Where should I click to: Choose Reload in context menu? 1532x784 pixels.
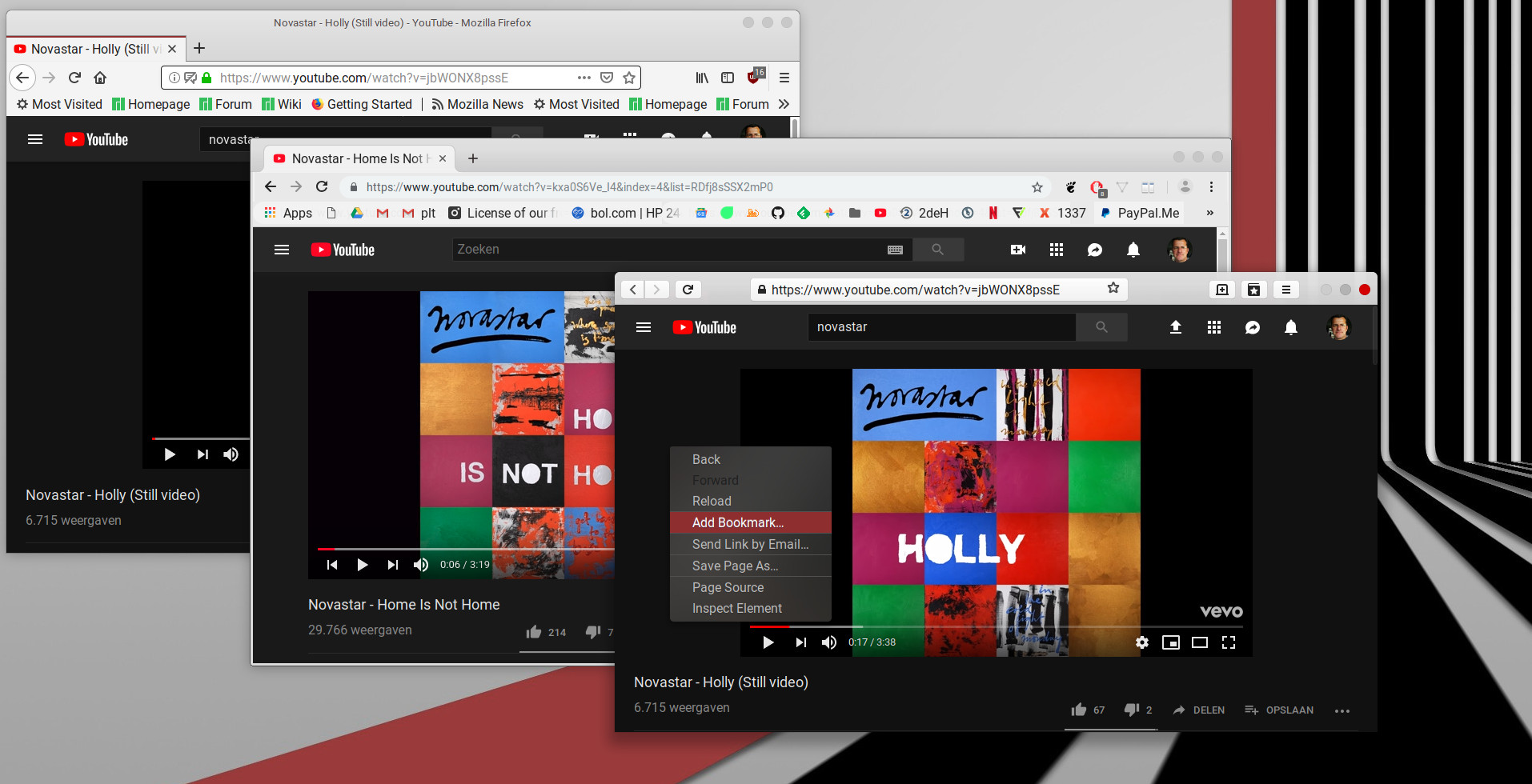point(751,501)
